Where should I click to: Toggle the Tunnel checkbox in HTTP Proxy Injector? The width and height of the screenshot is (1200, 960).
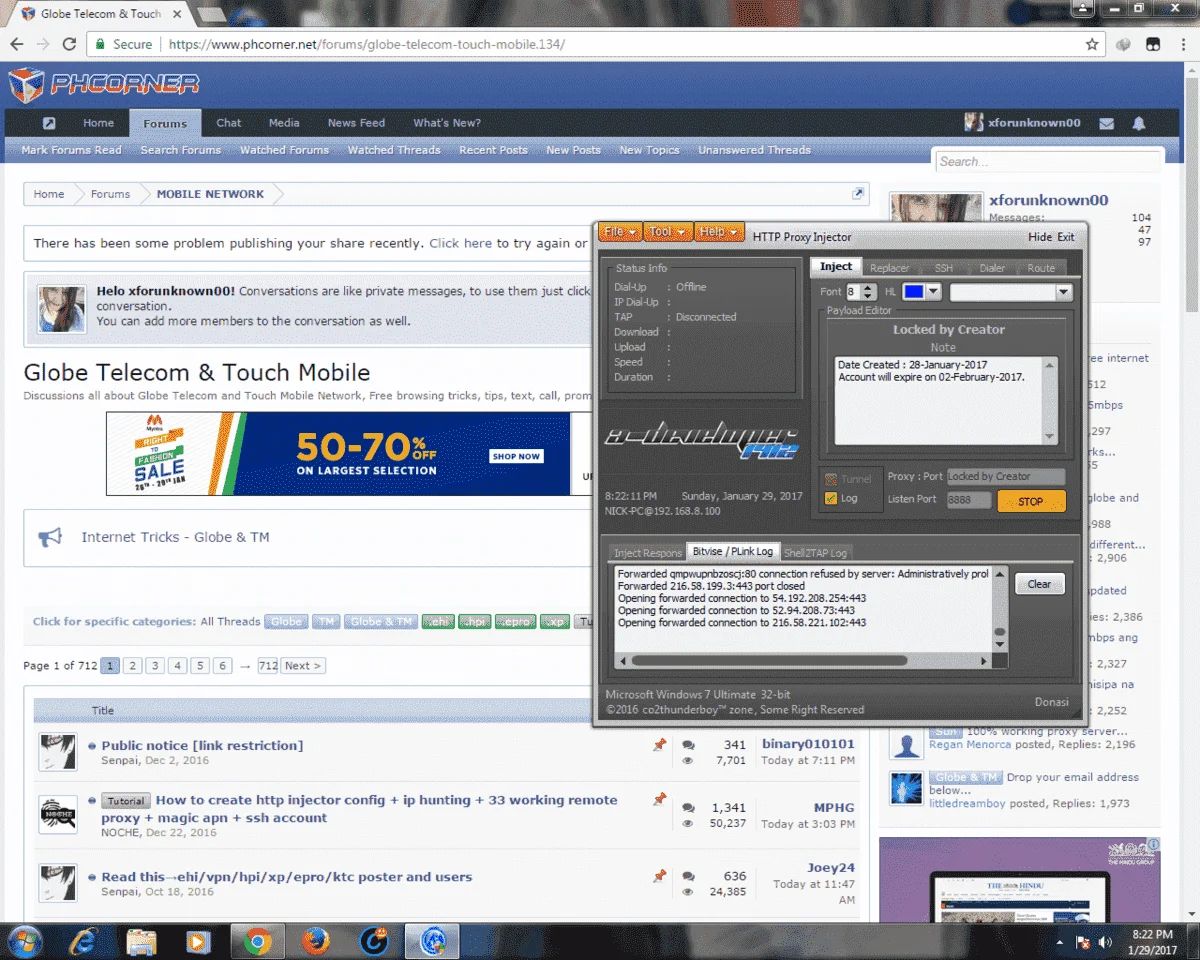pyautogui.click(x=830, y=479)
